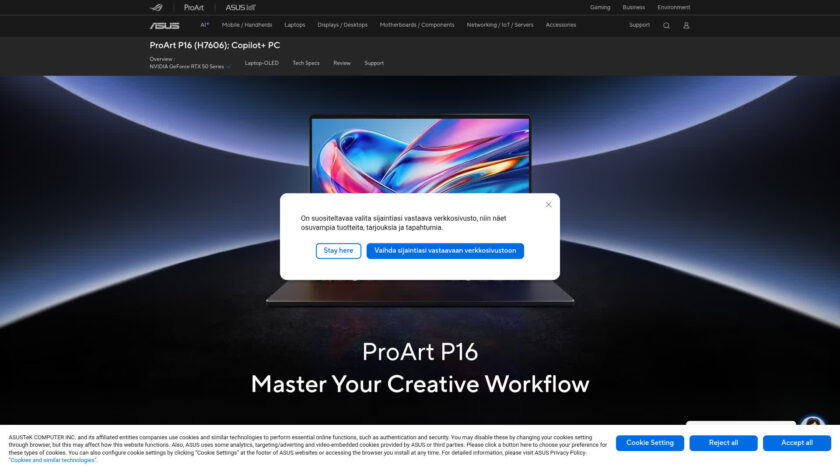The image size is (840, 473).
Task: Open the ProArt brand logo link
Action: coord(194,7)
